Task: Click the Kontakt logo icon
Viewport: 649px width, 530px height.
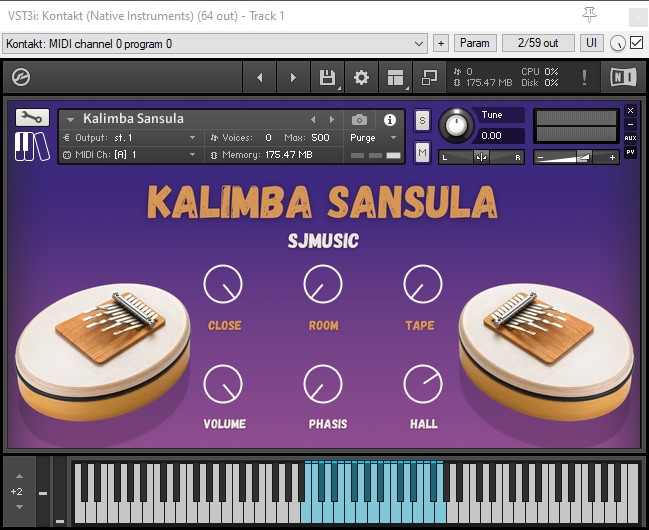Action: [x=21, y=77]
